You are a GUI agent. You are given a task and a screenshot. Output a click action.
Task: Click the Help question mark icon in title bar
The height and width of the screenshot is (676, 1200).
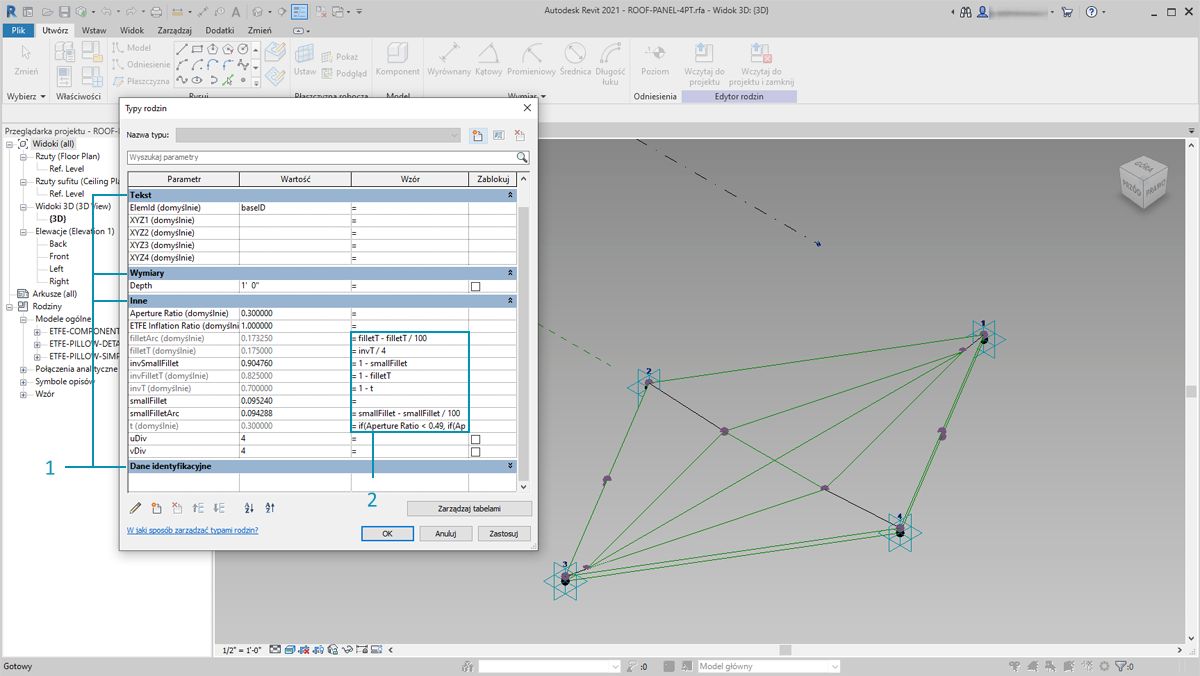1091,12
